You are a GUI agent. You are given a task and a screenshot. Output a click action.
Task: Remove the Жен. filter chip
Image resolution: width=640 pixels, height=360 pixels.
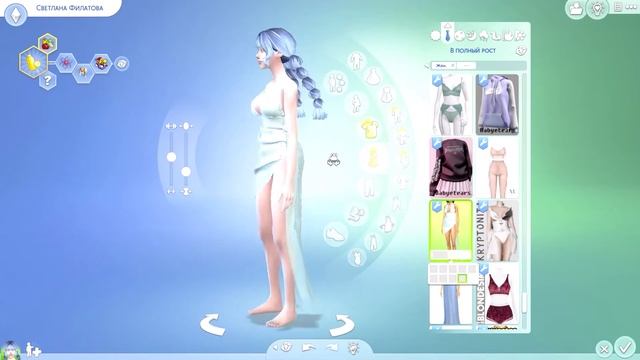pos(444,65)
